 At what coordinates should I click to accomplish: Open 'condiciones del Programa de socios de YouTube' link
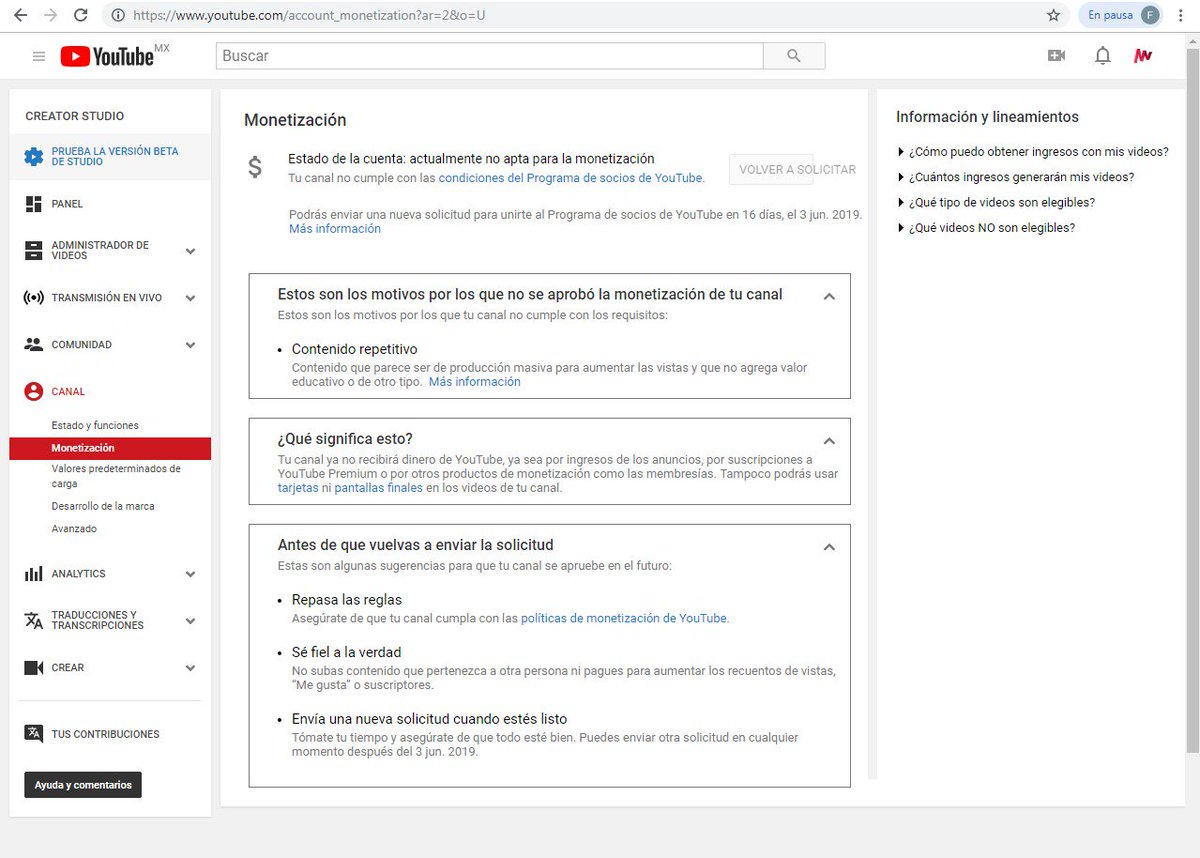click(570, 178)
